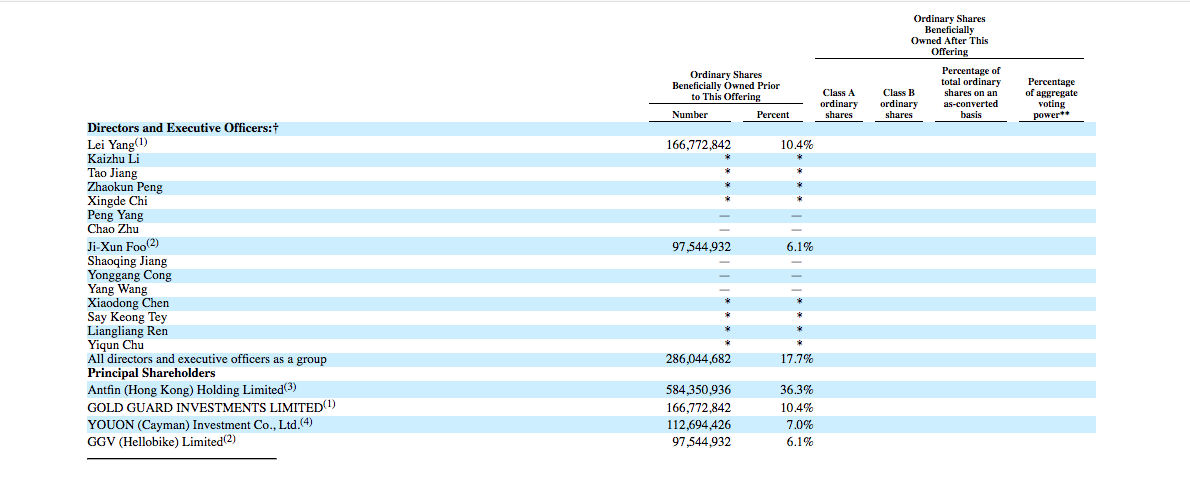The width and height of the screenshot is (1190, 483).
Task: Click the value 286,044,682
Action: [698, 359]
